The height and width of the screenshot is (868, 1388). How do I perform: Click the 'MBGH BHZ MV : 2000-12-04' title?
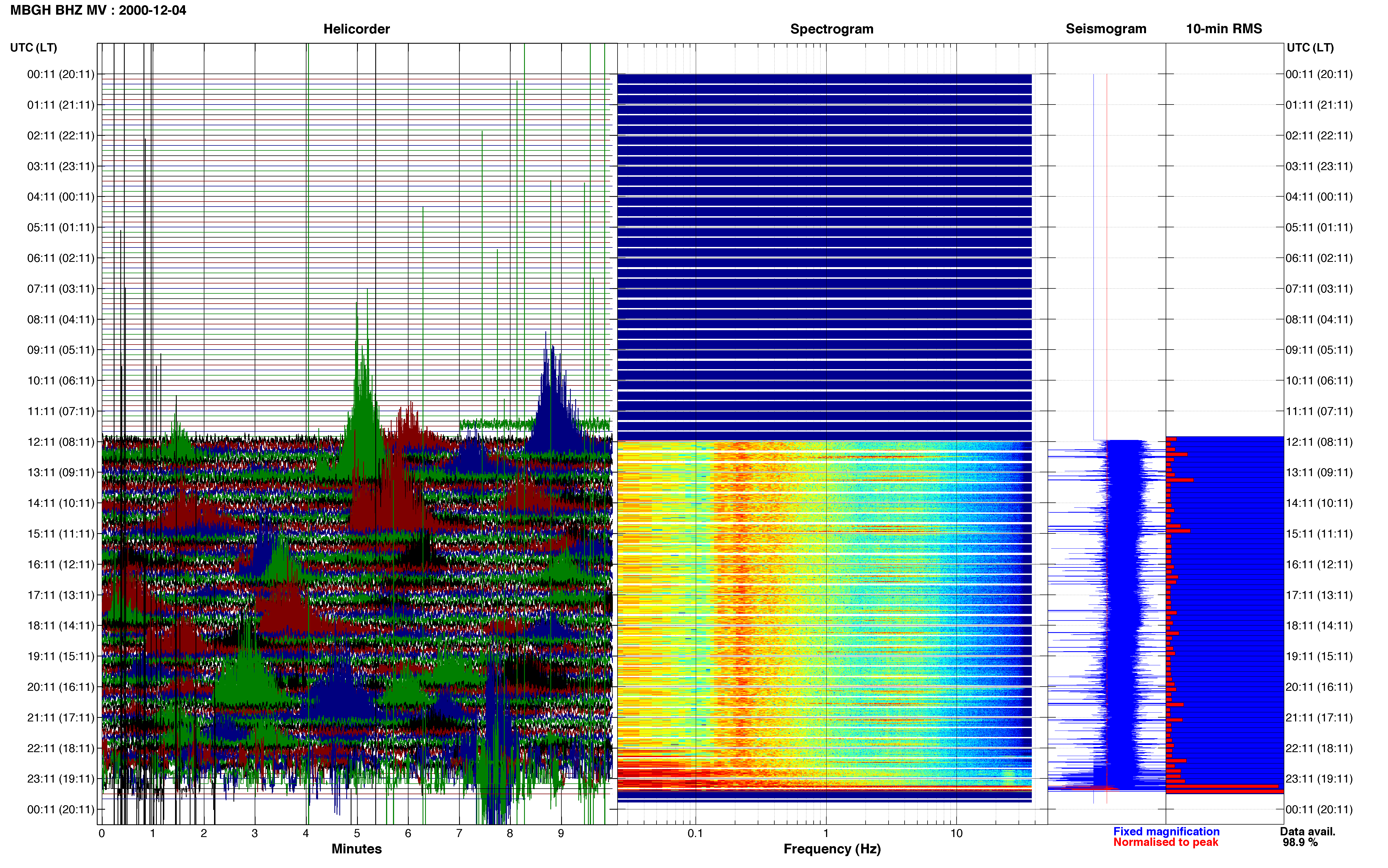click(x=98, y=10)
